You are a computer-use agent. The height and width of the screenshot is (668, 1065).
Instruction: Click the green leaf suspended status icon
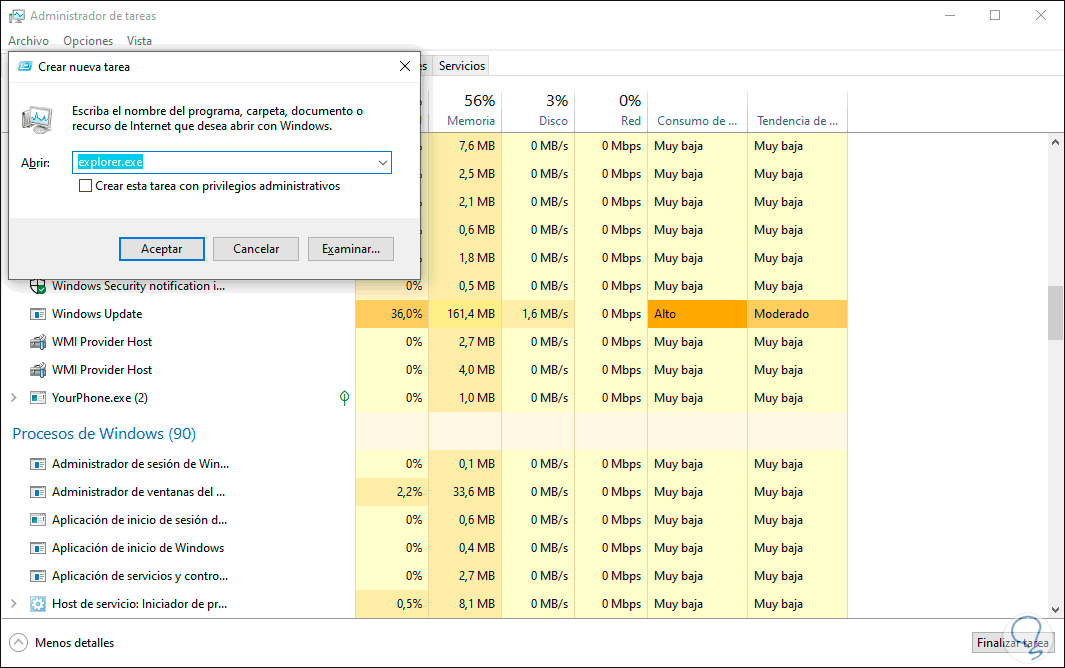[x=344, y=398]
